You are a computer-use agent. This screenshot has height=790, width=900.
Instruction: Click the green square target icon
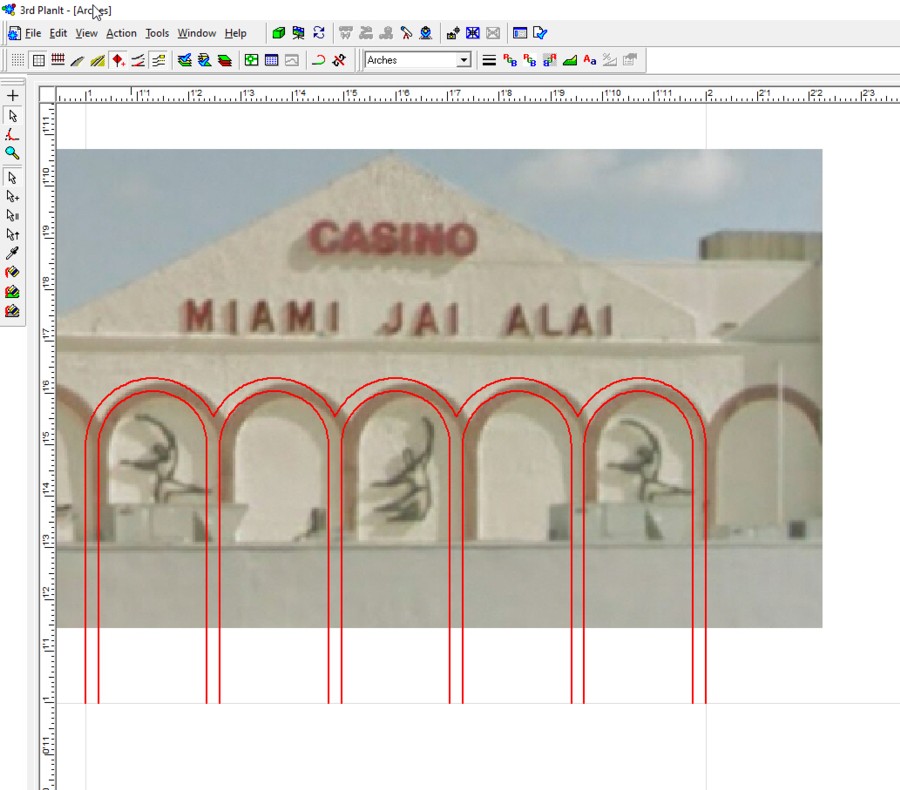click(251, 60)
